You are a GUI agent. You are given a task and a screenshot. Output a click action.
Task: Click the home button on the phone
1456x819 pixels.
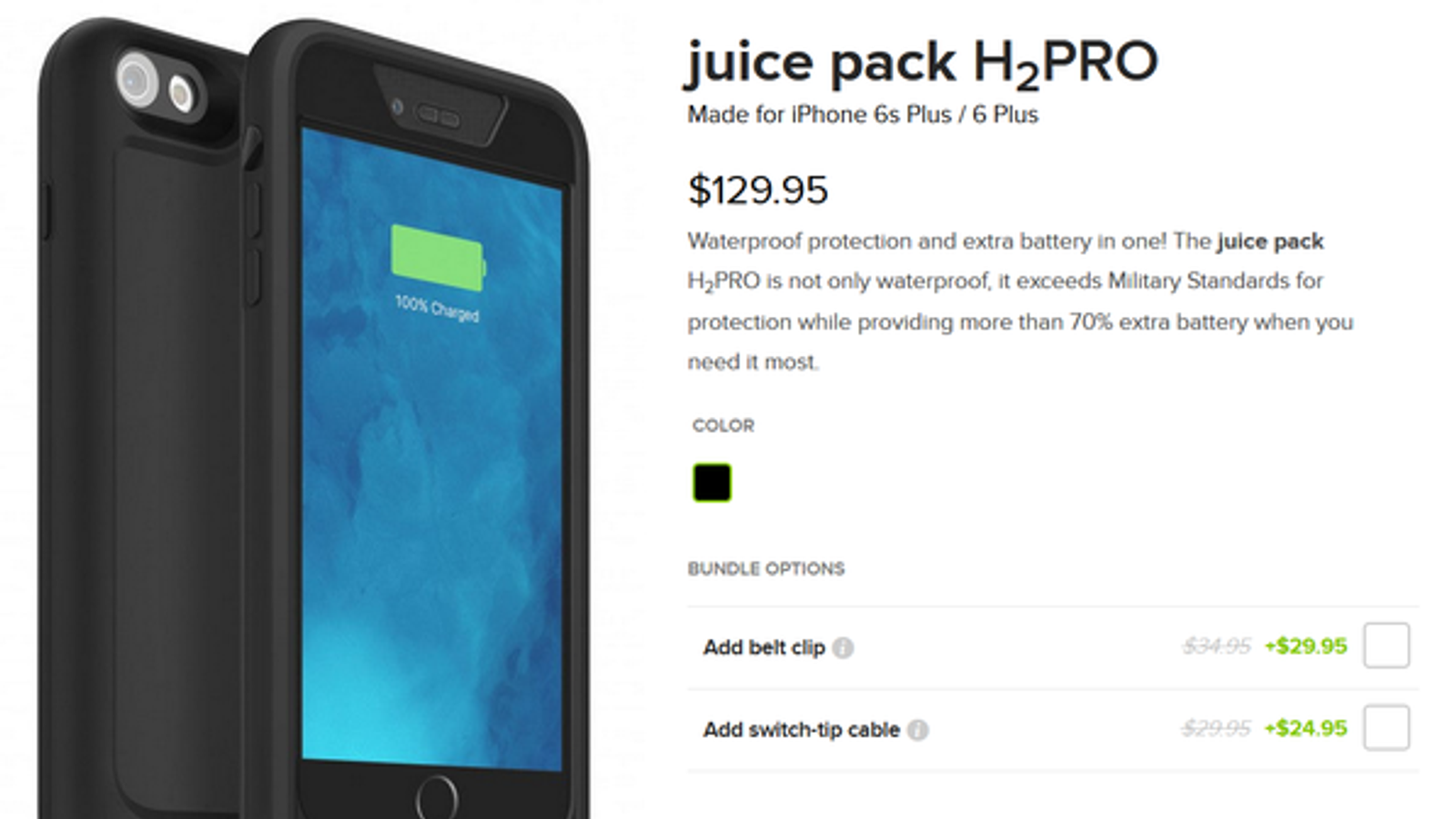click(437, 797)
